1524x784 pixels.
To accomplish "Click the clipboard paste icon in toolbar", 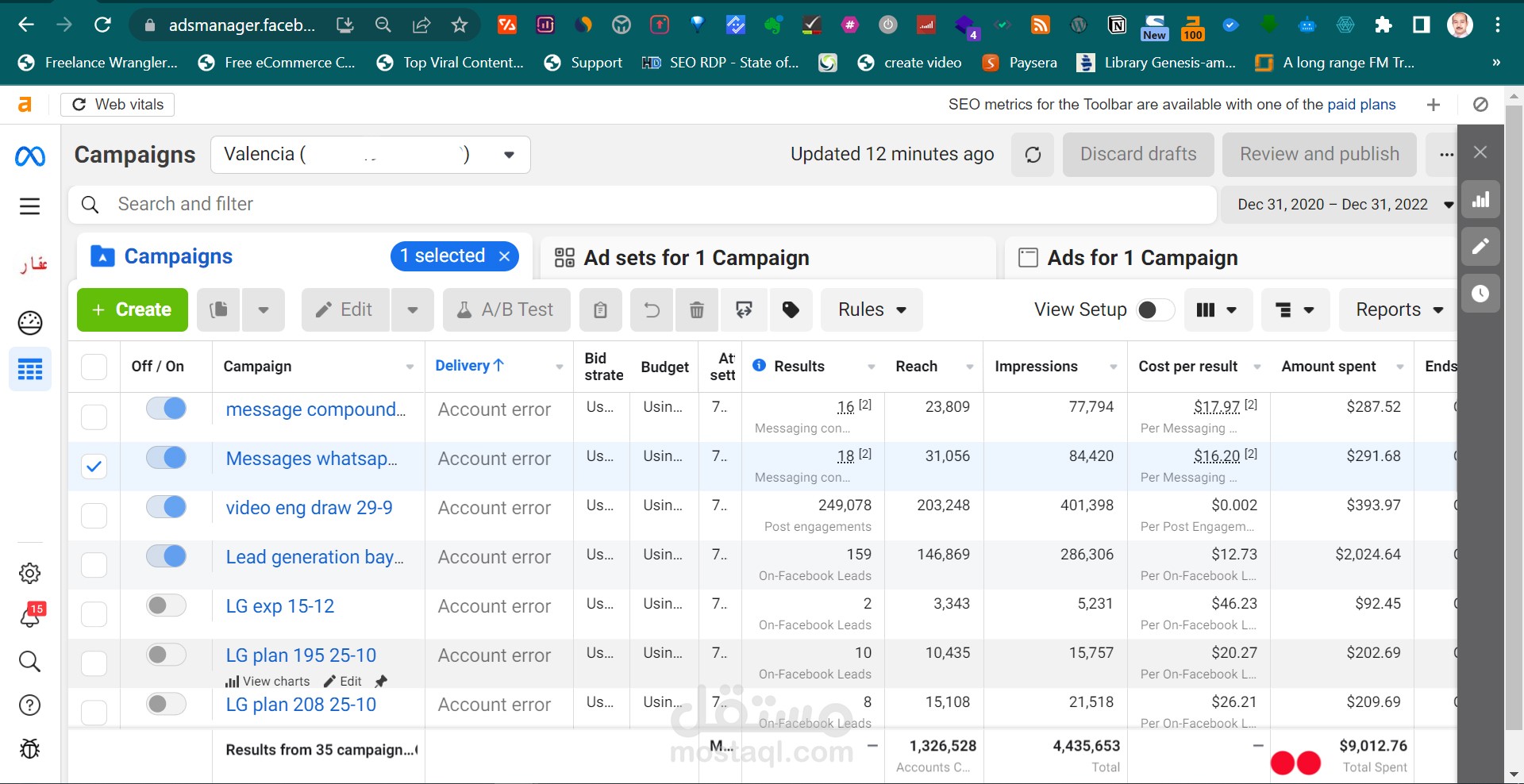I will [601, 309].
